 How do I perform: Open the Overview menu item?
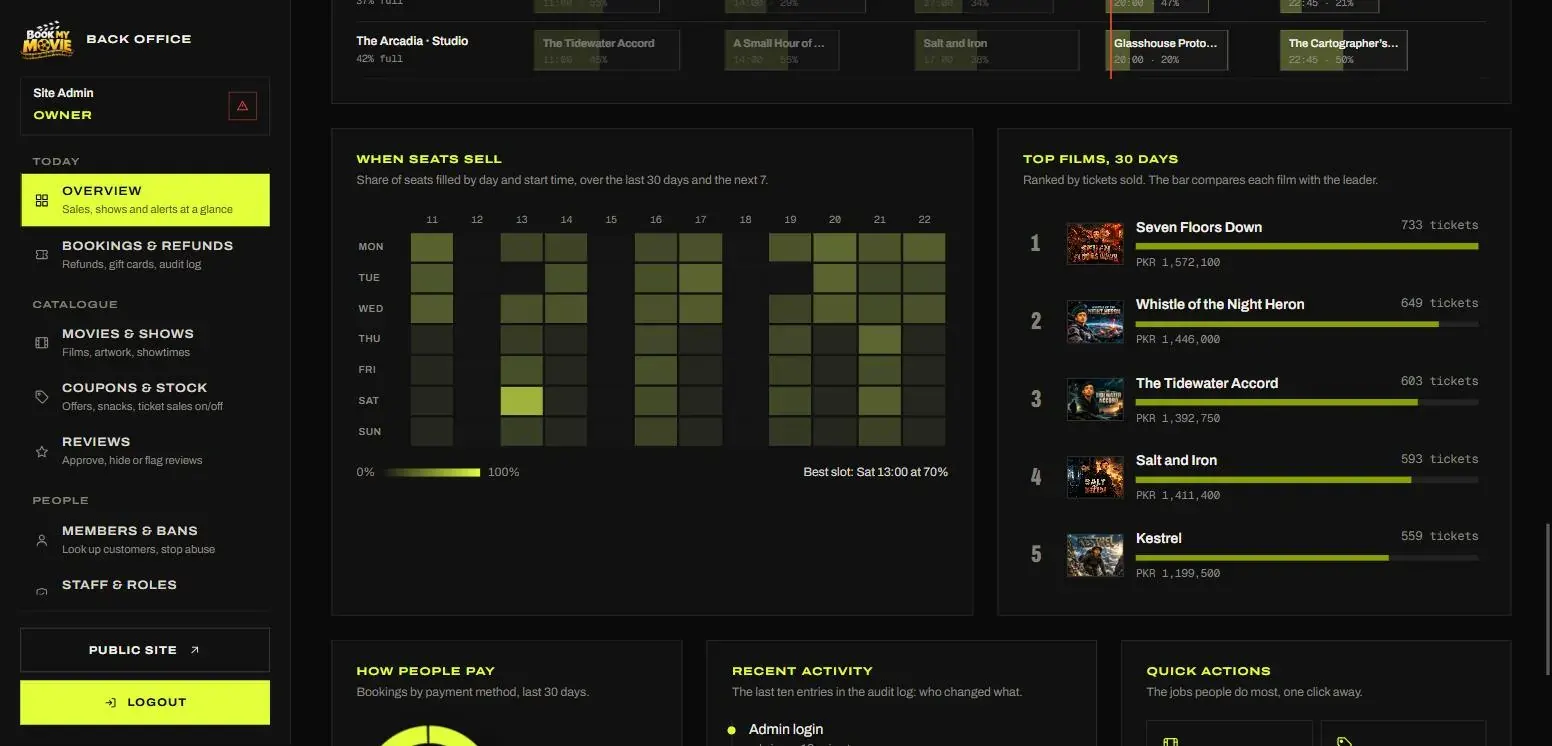pos(145,200)
